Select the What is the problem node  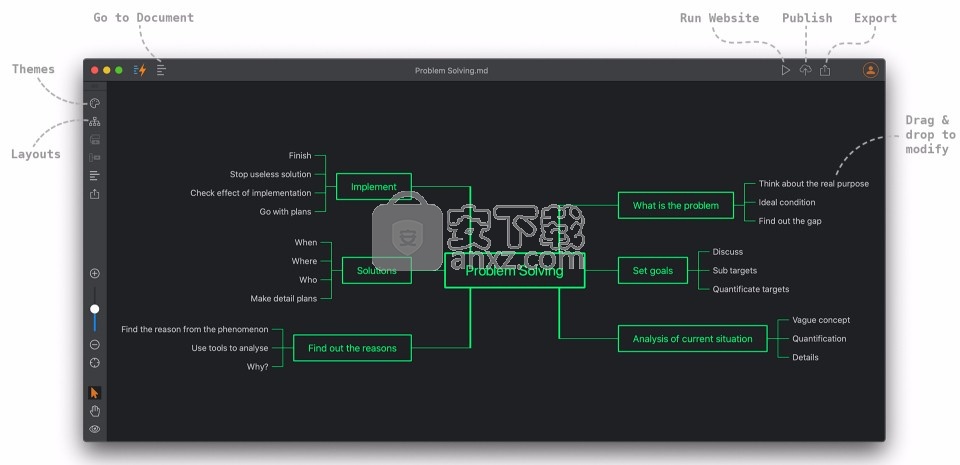(x=676, y=206)
